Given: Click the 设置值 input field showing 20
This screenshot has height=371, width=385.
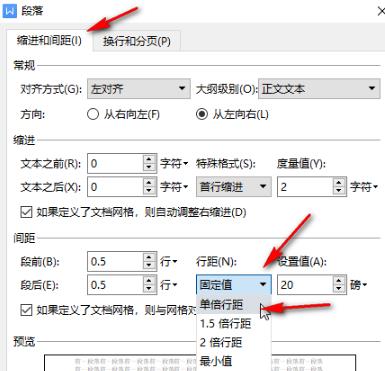Looking at the screenshot, I should coord(305,285).
